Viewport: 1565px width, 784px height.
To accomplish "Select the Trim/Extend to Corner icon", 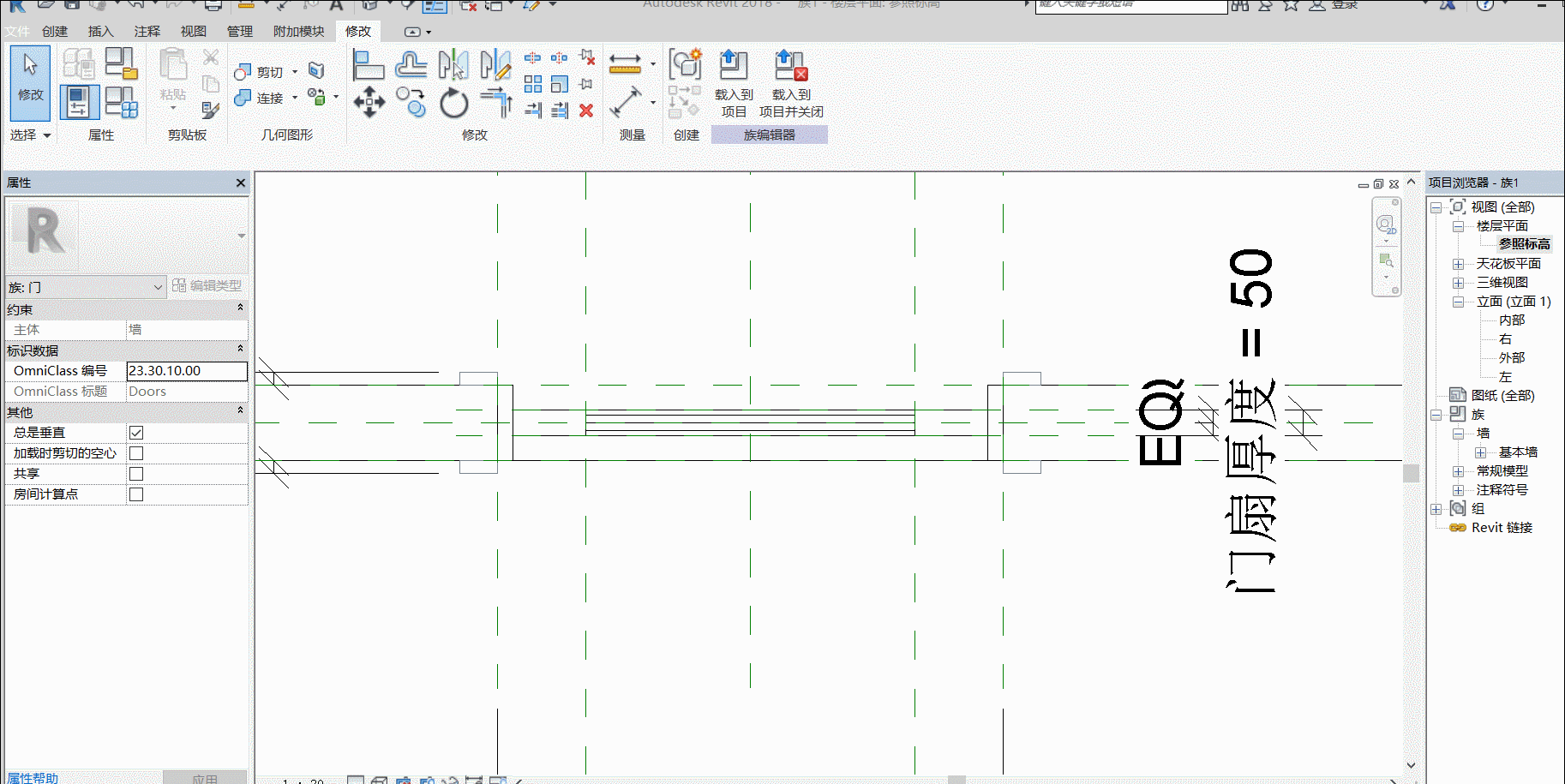I will coord(496,103).
